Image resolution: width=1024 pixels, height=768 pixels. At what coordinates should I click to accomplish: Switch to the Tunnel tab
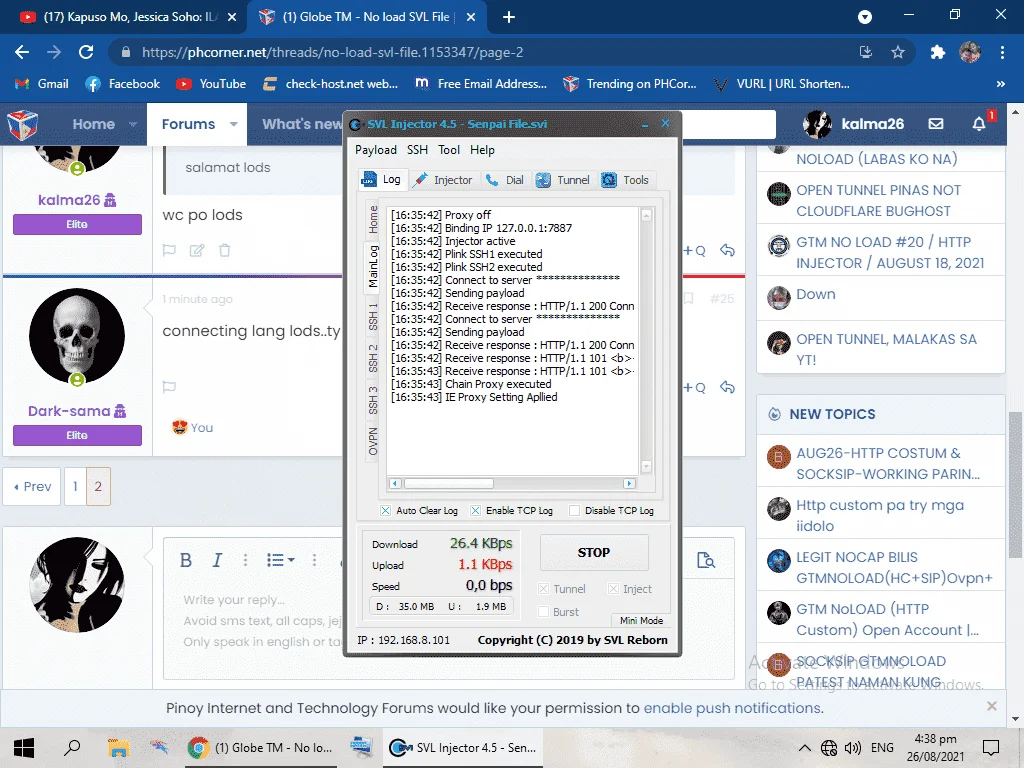tap(563, 180)
